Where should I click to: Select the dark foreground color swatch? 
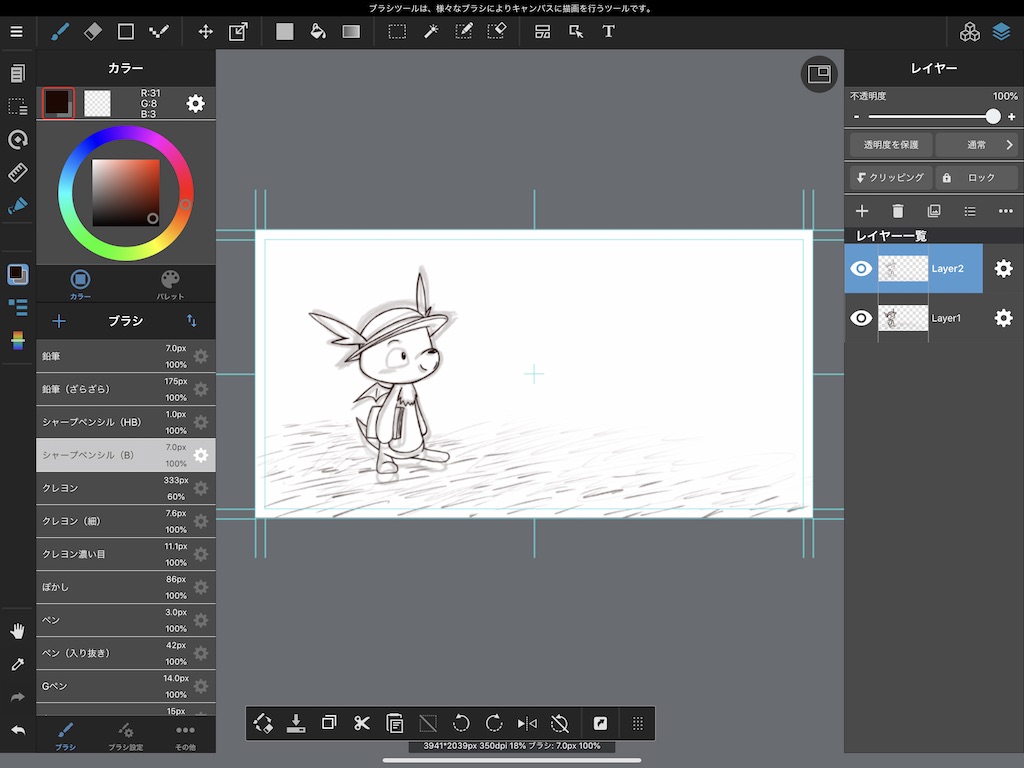pos(57,103)
